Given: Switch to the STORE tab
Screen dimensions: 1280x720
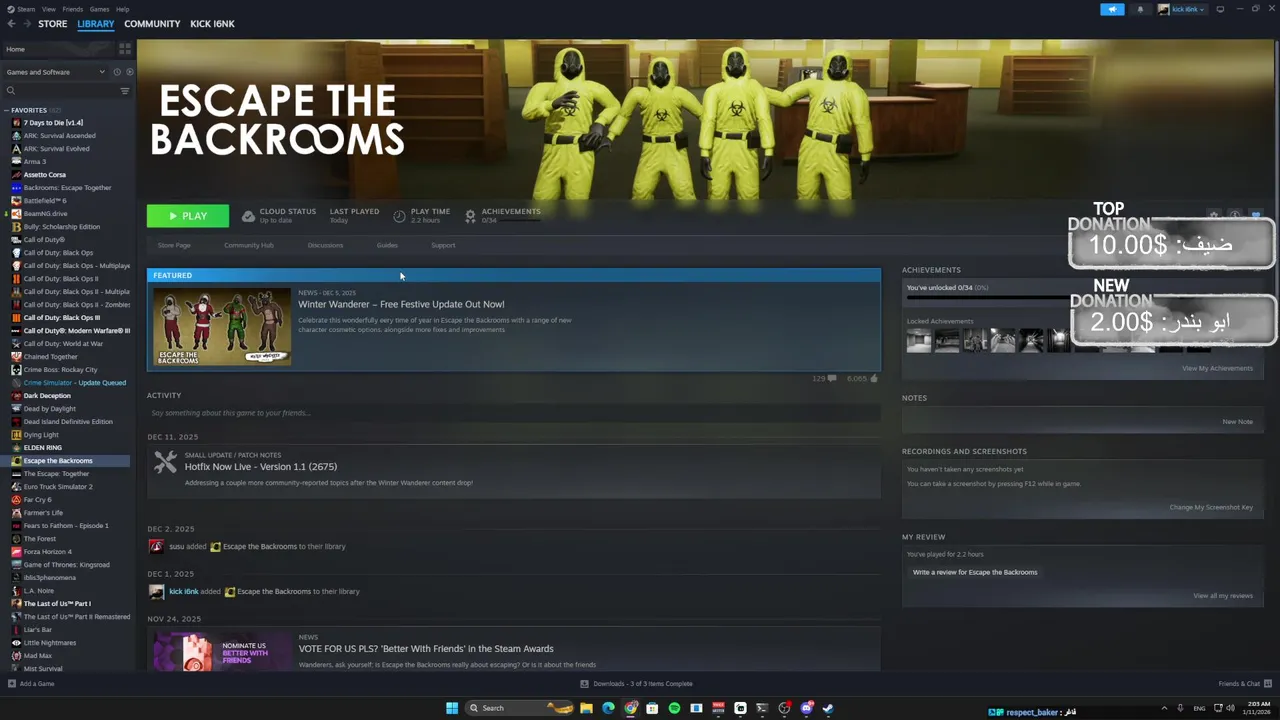Looking at the screenshot, I should coord(53,24).
